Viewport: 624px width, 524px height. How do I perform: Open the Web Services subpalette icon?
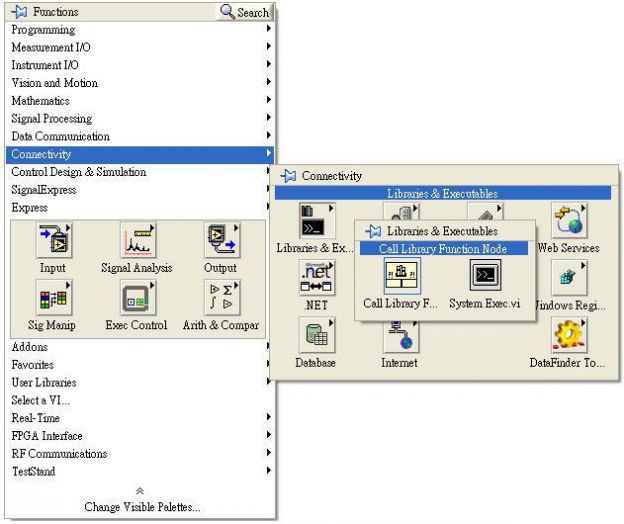click(x=569, y=220)
